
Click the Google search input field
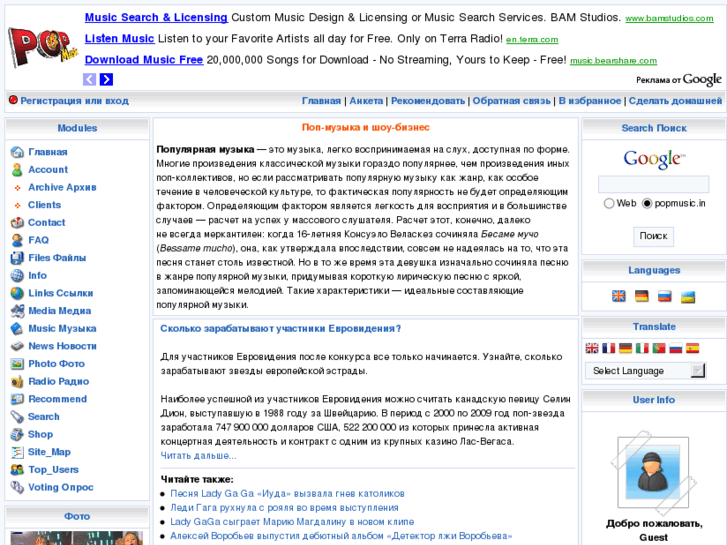coord(653,184)
